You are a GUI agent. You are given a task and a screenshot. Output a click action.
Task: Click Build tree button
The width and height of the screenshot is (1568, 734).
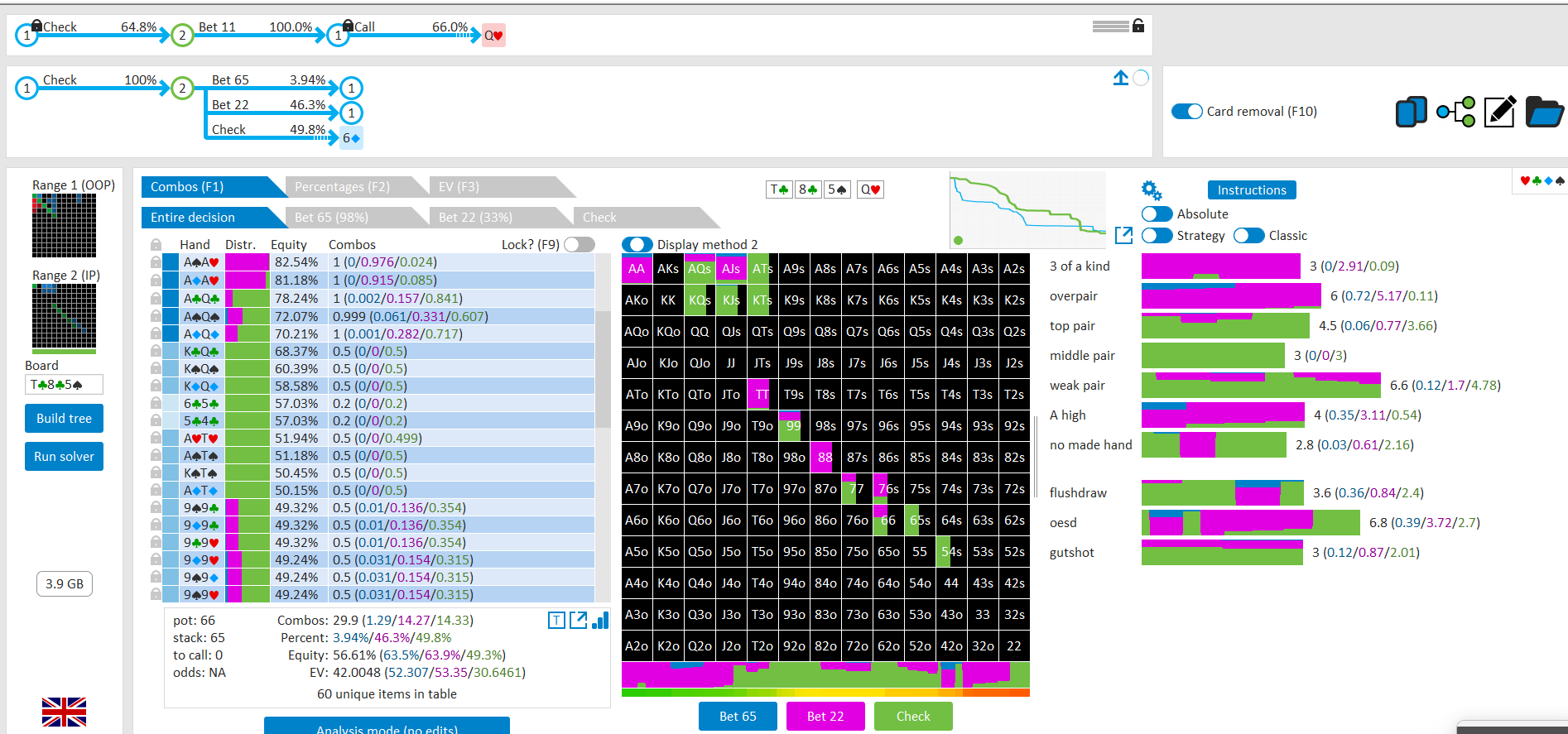pos(64,419)
